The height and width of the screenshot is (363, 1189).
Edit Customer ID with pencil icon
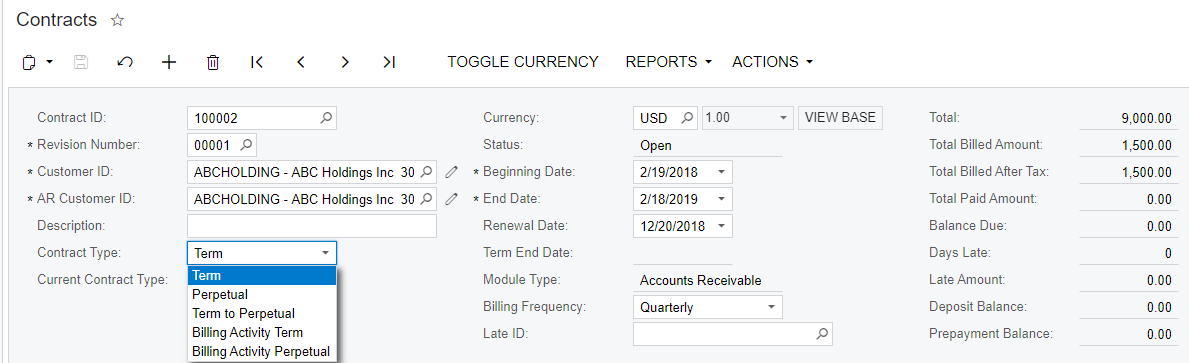pyautogui.click(x=451, y=172)
